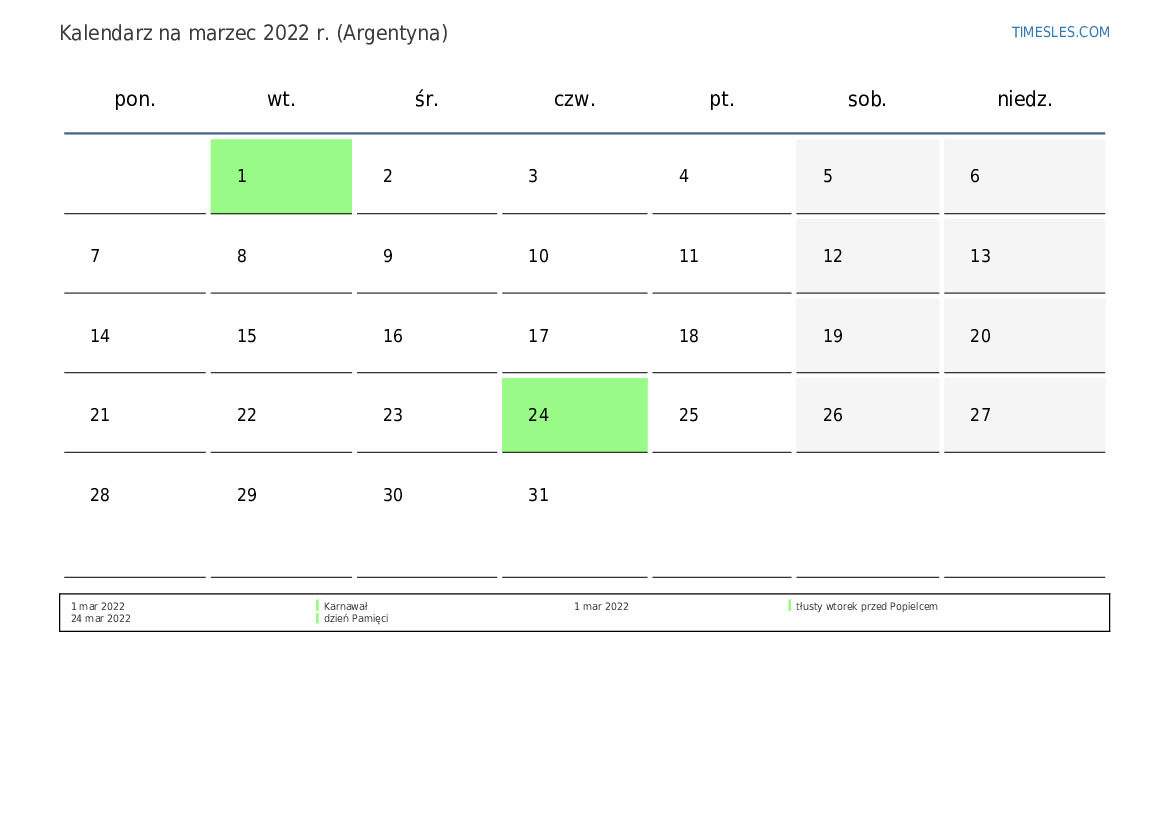Click day 21 in the calendar
Screen dimensions: 1169x827
tap(135, 415)
